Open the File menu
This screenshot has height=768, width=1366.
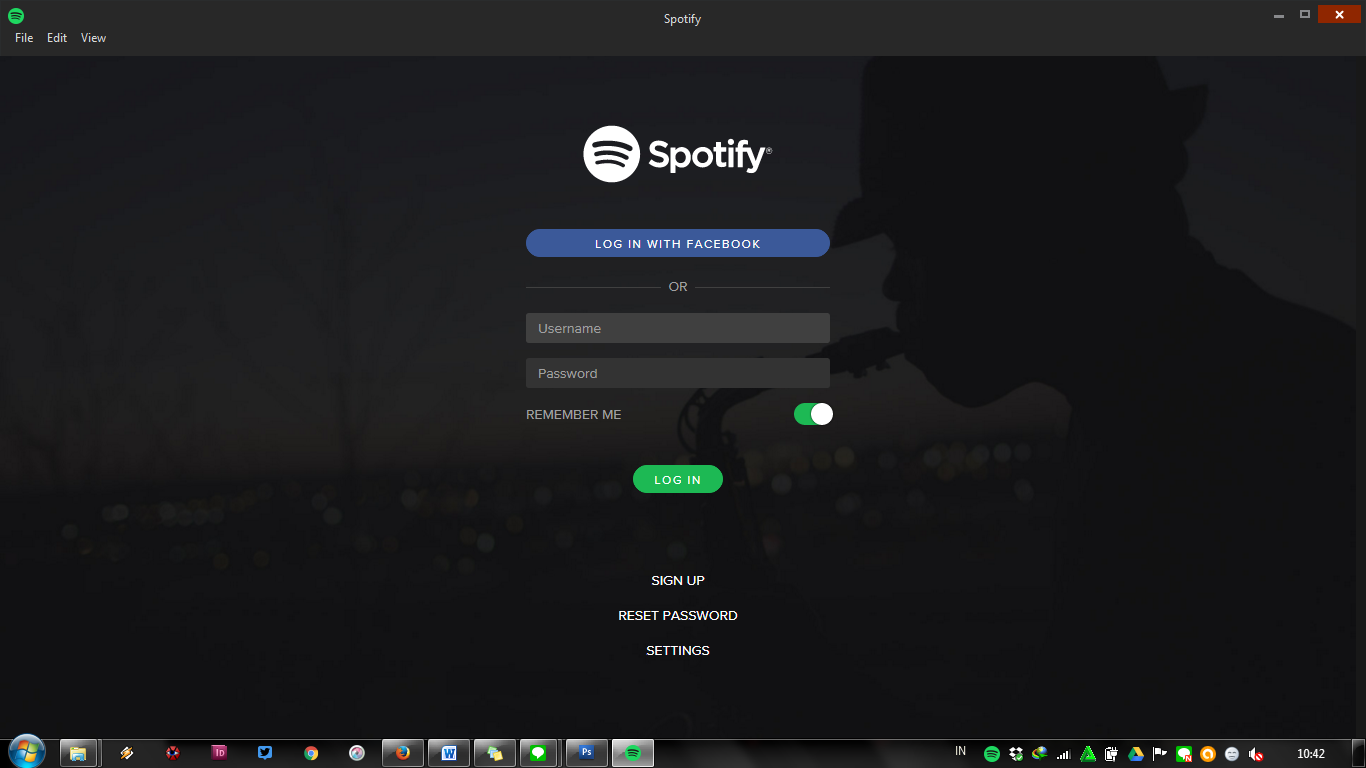(x=24, y=38)
